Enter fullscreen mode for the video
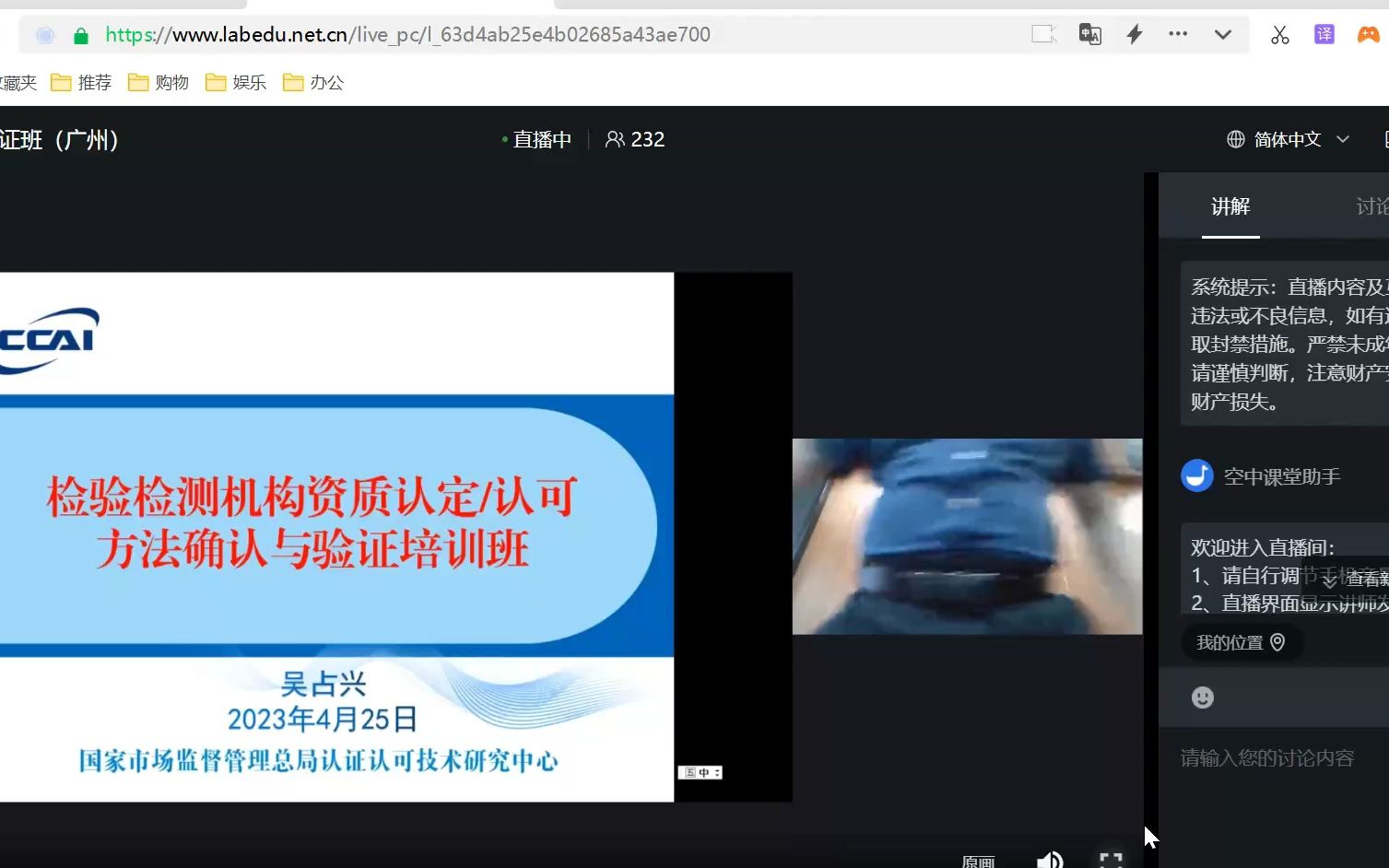Viewport: 1389px width, 868px height. [1110, 859]
